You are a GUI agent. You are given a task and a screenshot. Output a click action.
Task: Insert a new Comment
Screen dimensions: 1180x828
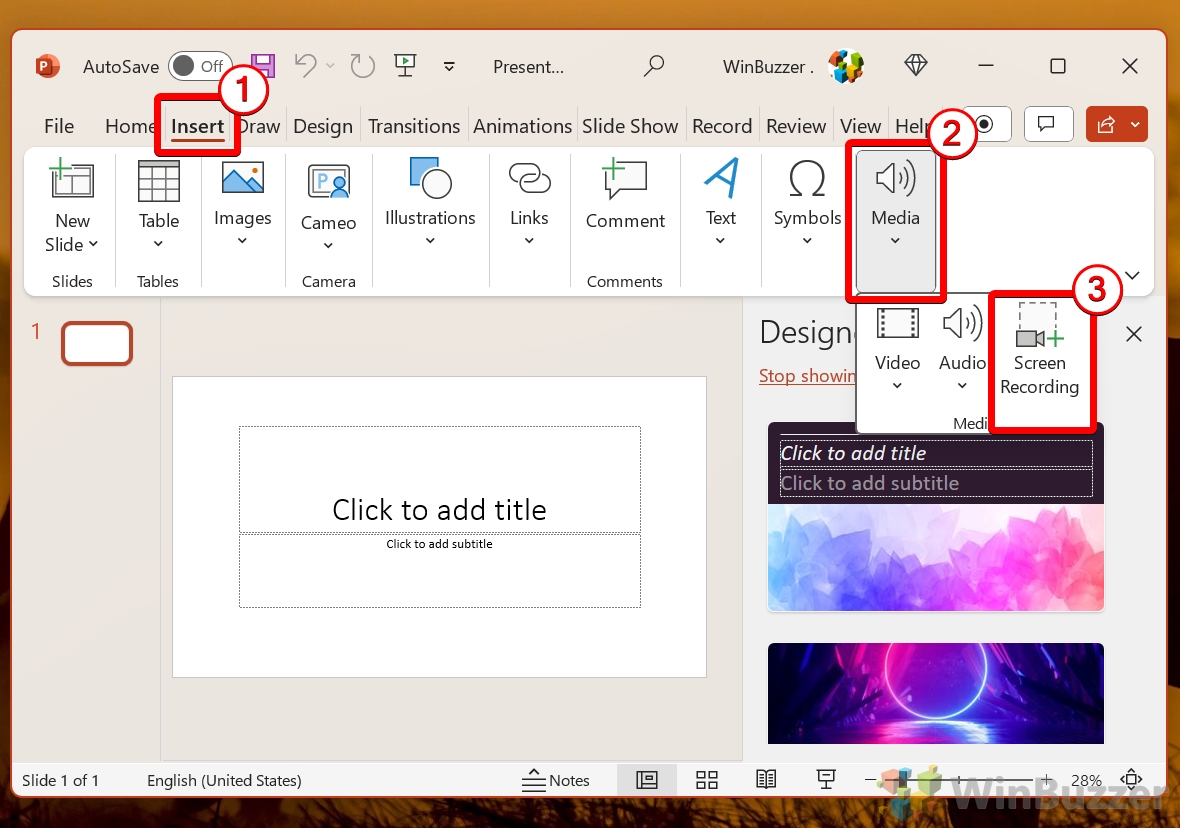tap(625, 194)
